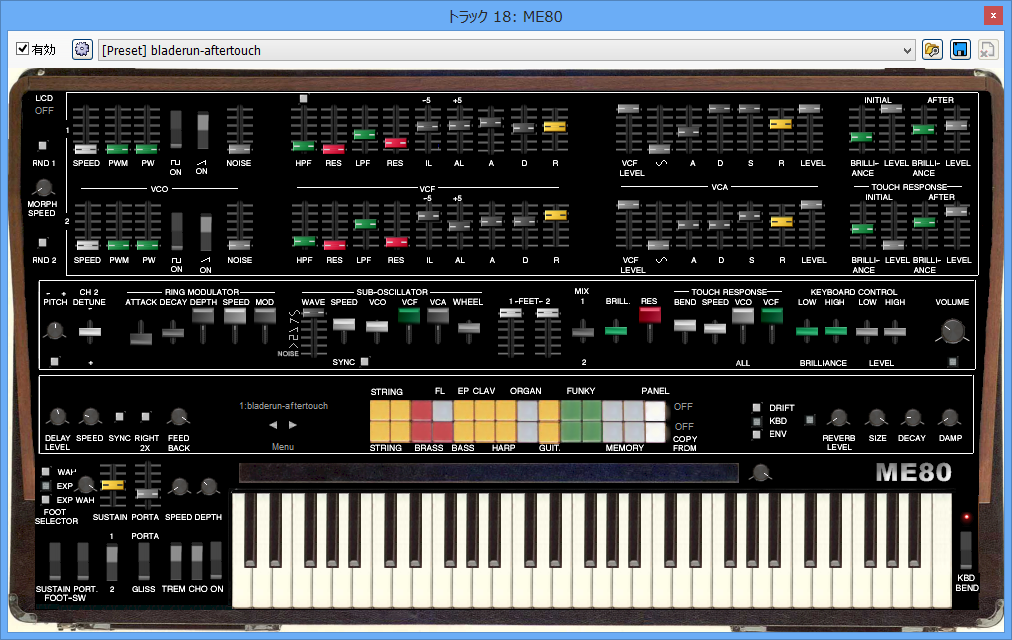
Task: Click the delay SPEED knob
Action: [x=90, y=417]
